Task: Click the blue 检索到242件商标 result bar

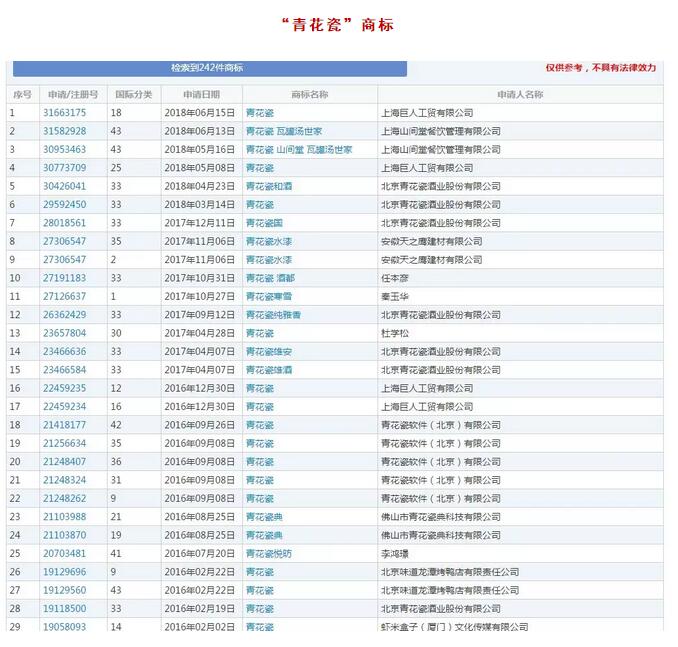Action: 210,68
